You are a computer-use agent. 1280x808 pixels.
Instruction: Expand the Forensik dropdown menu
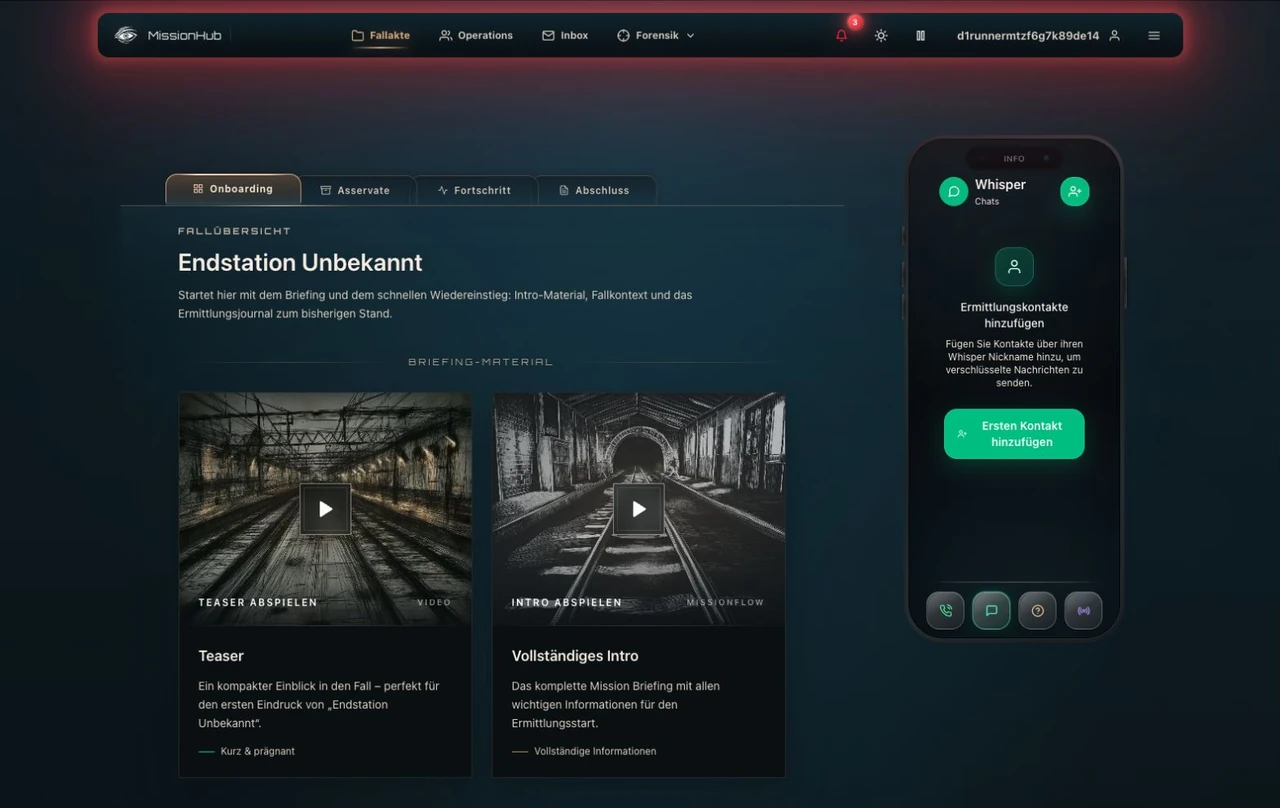[656, 35]
